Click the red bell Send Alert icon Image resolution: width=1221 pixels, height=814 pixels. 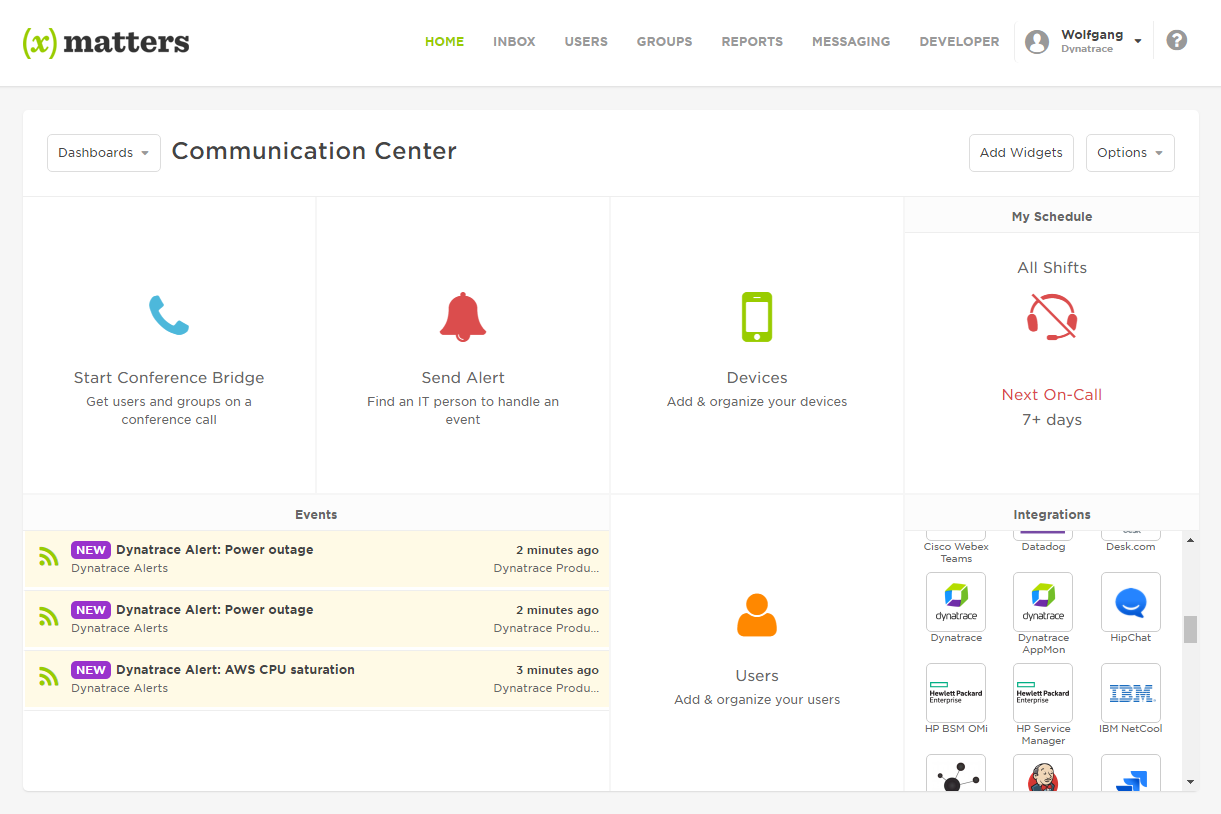point(463,317)
